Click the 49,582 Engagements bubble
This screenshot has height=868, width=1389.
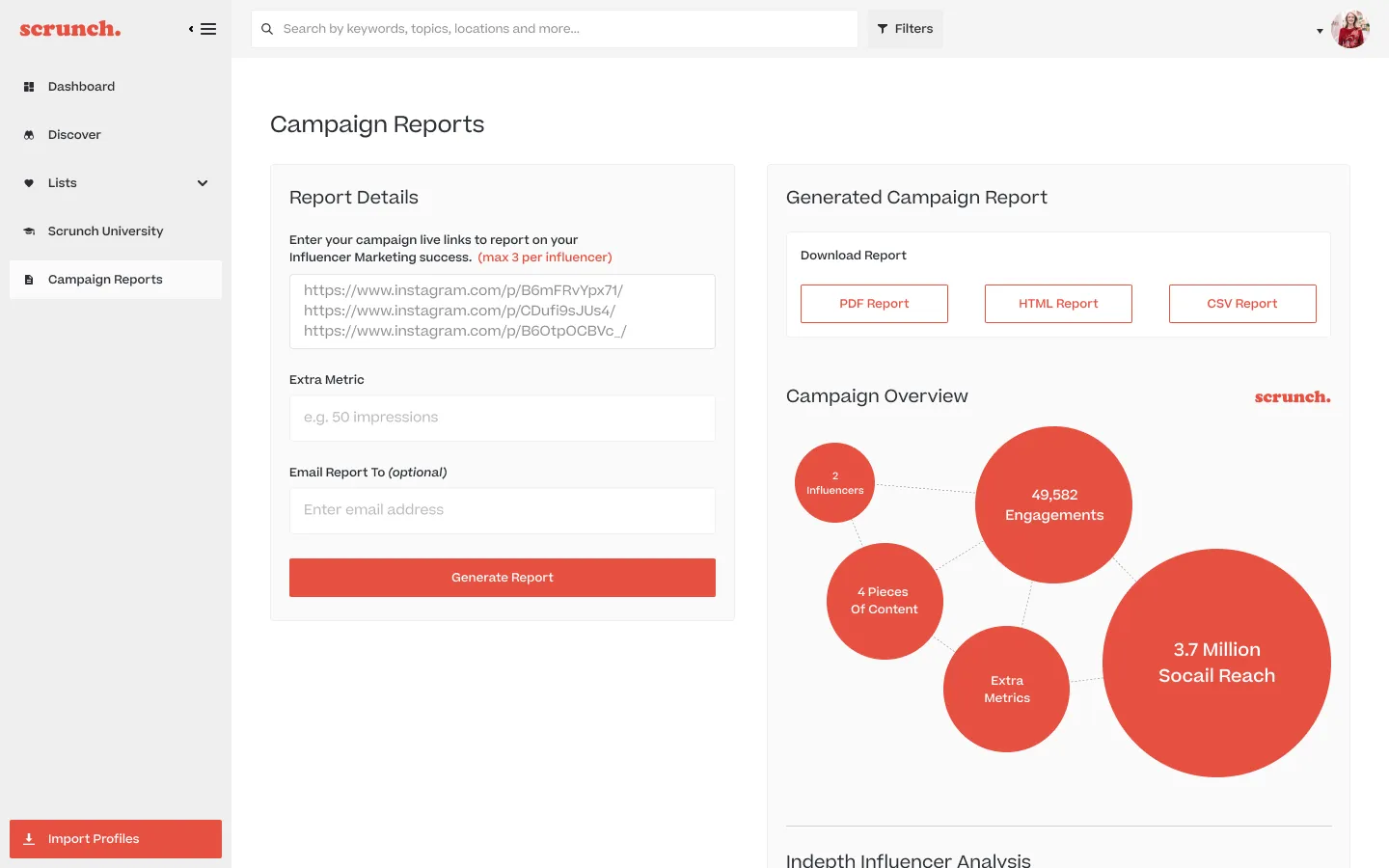(x=1054, y=504)
